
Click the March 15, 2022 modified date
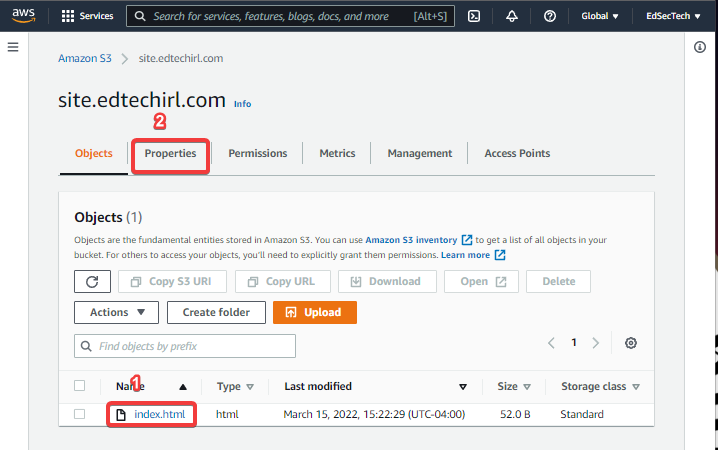pyautogui.click(x=374, y=414)
